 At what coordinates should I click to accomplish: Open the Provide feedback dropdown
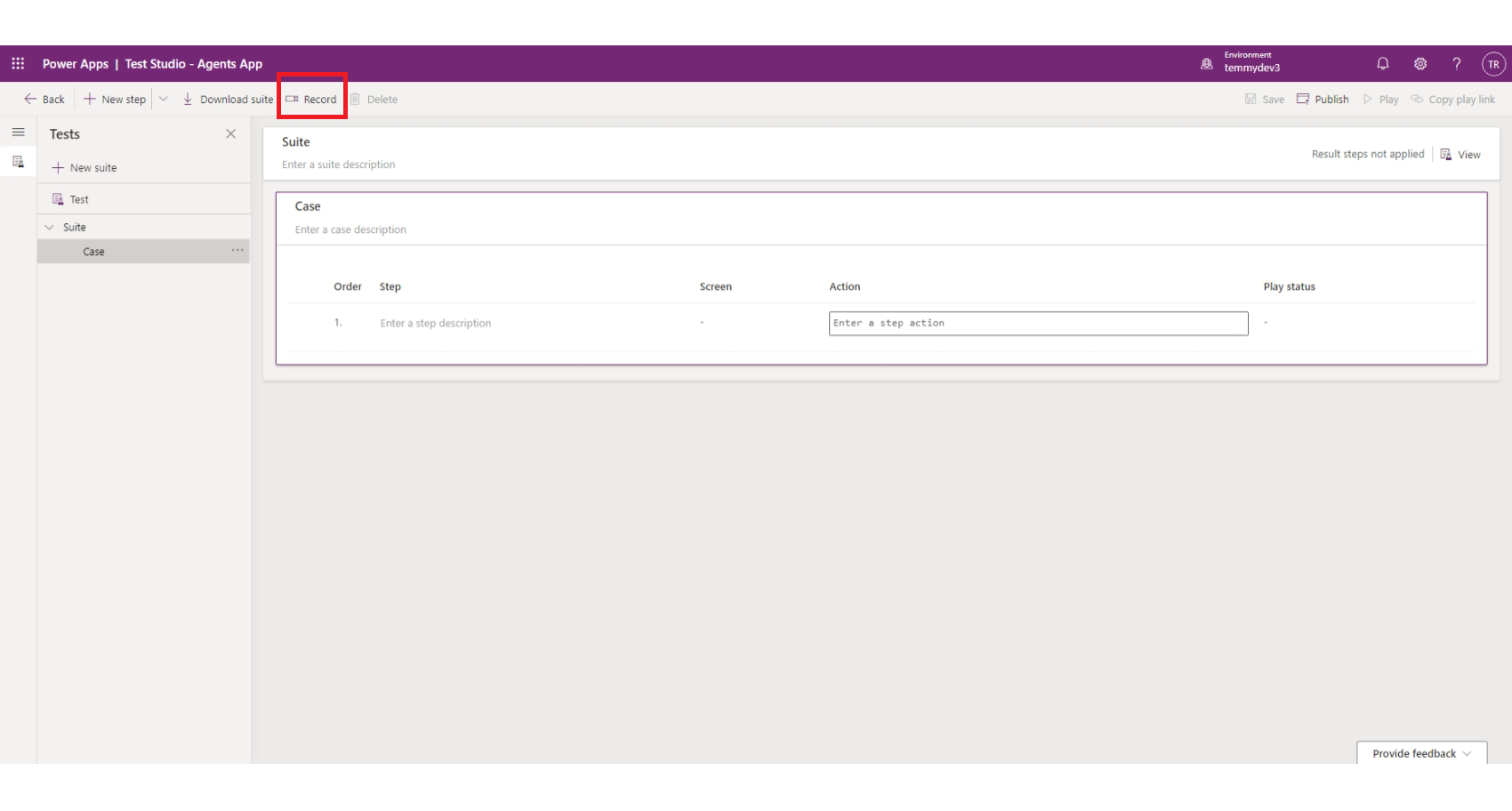[1421, 753]
